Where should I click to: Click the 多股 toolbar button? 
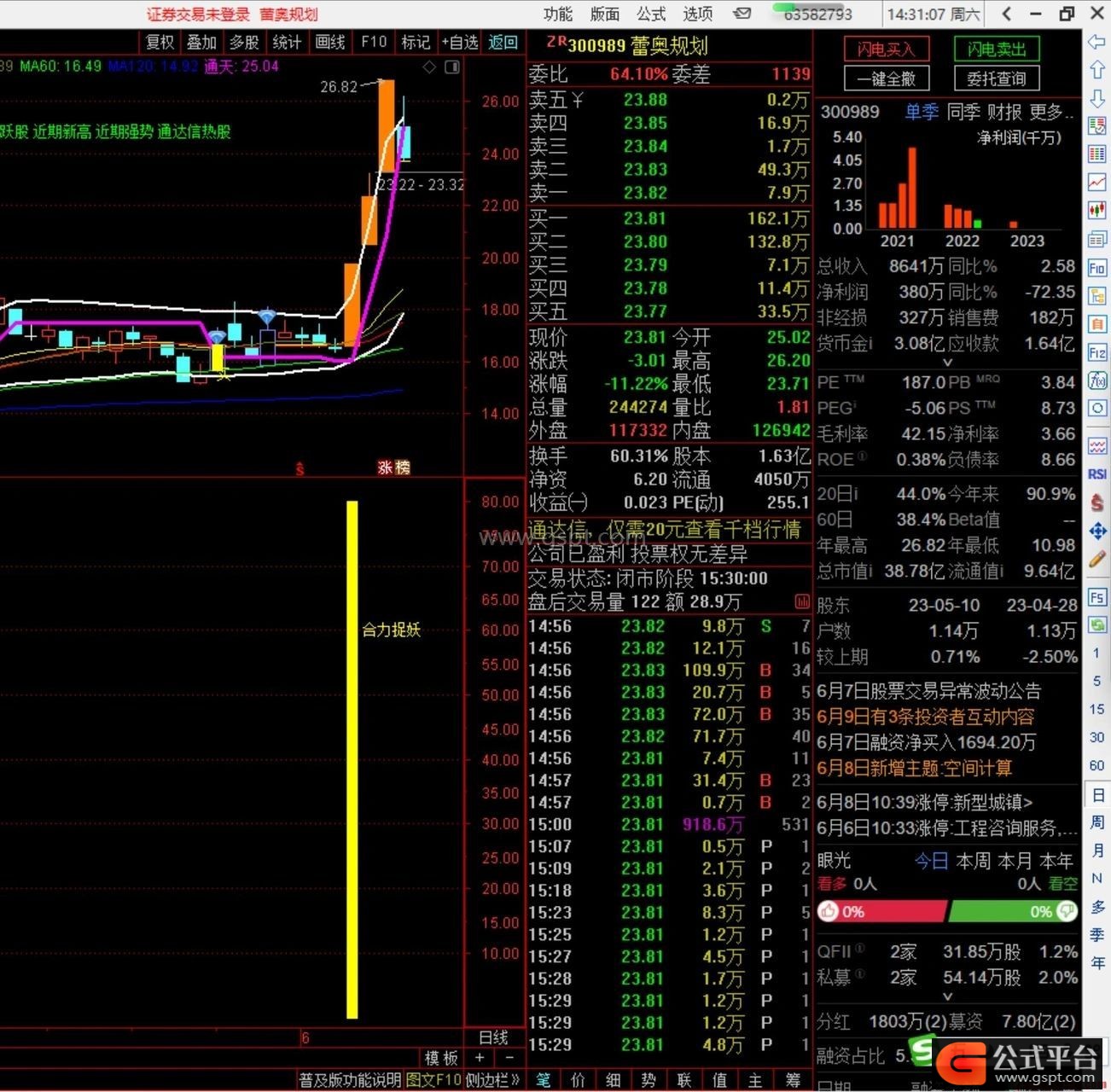(x=244, y=42)
